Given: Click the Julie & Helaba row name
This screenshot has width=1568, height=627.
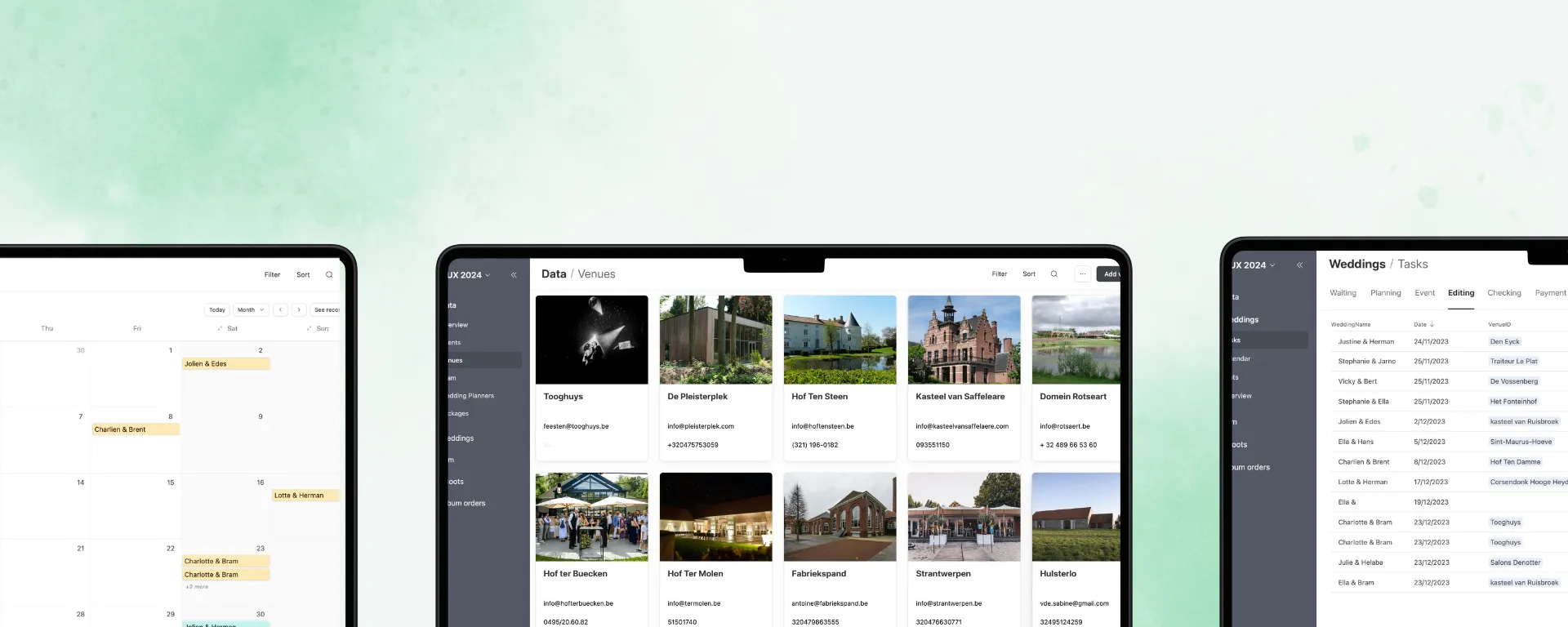Looking at the screenshot, I should [x=1360, y=563].
